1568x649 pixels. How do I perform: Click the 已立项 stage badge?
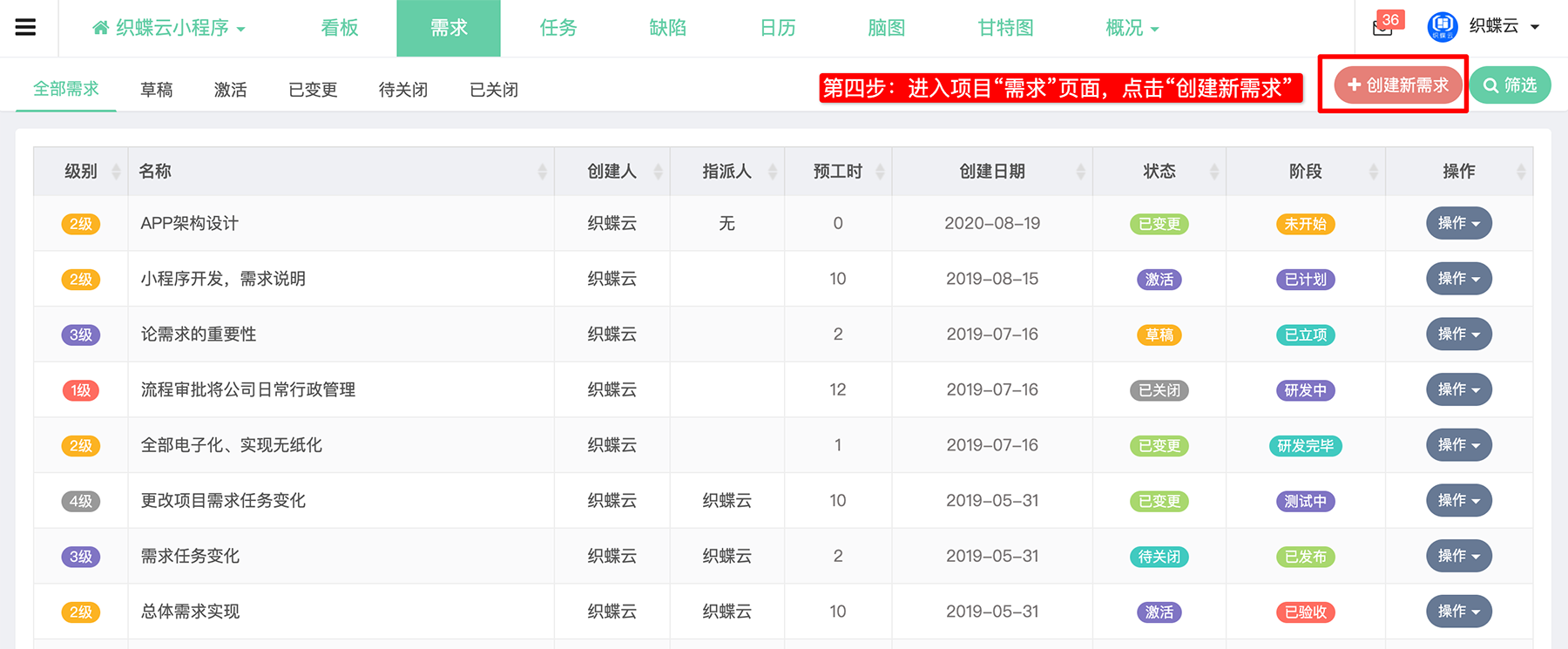[1305, 335]
